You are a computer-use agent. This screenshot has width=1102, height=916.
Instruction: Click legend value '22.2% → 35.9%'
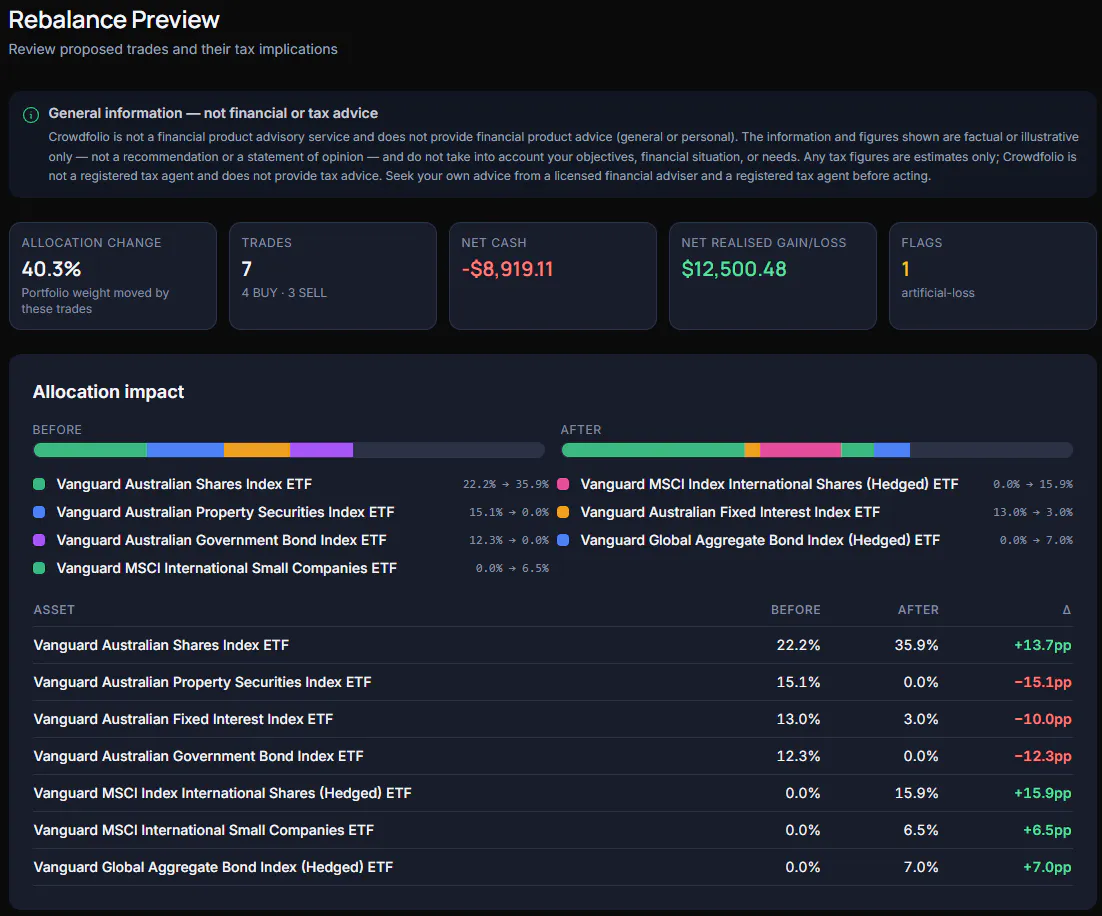pos(505,484)
